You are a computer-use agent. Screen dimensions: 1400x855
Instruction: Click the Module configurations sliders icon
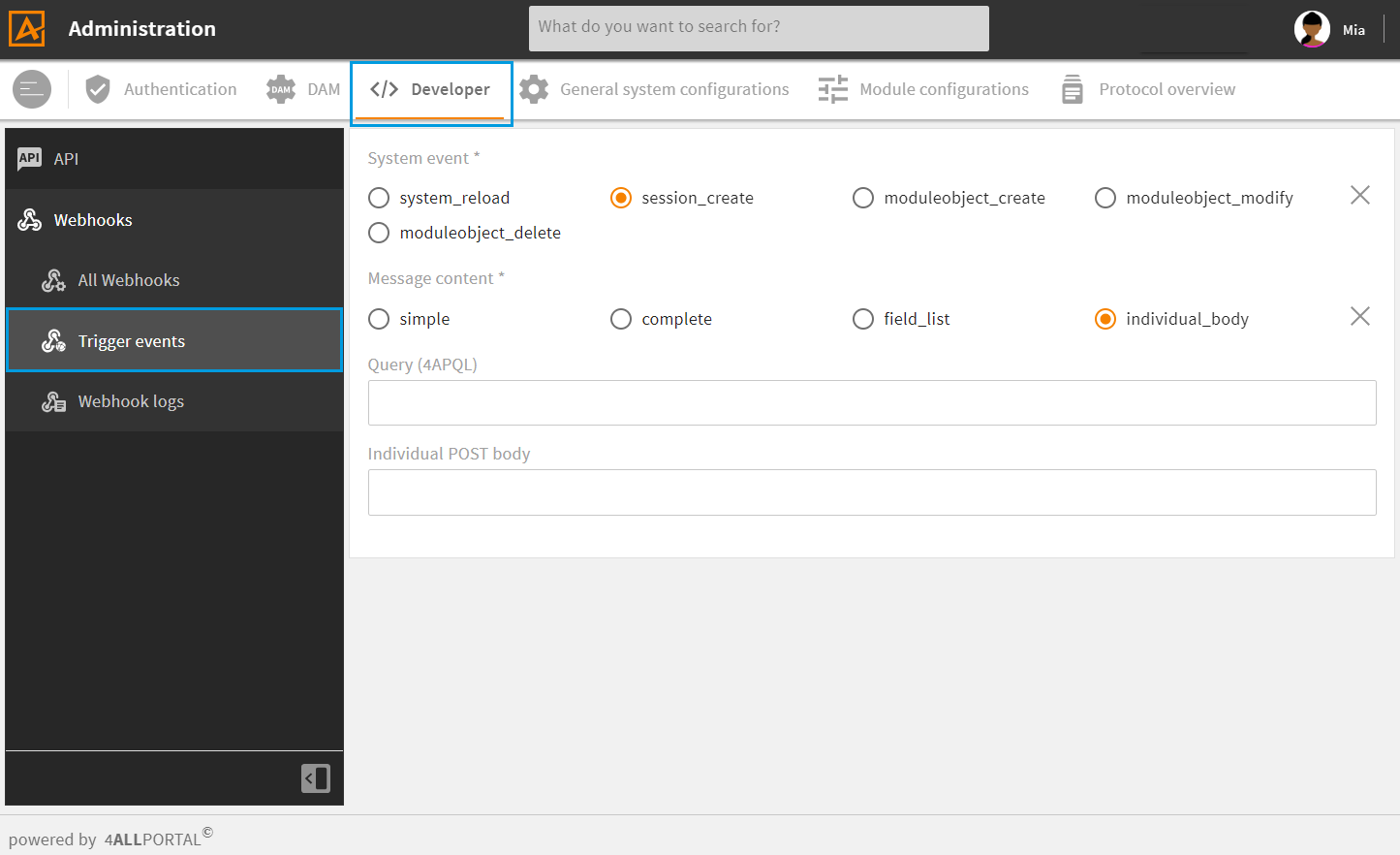833,89
